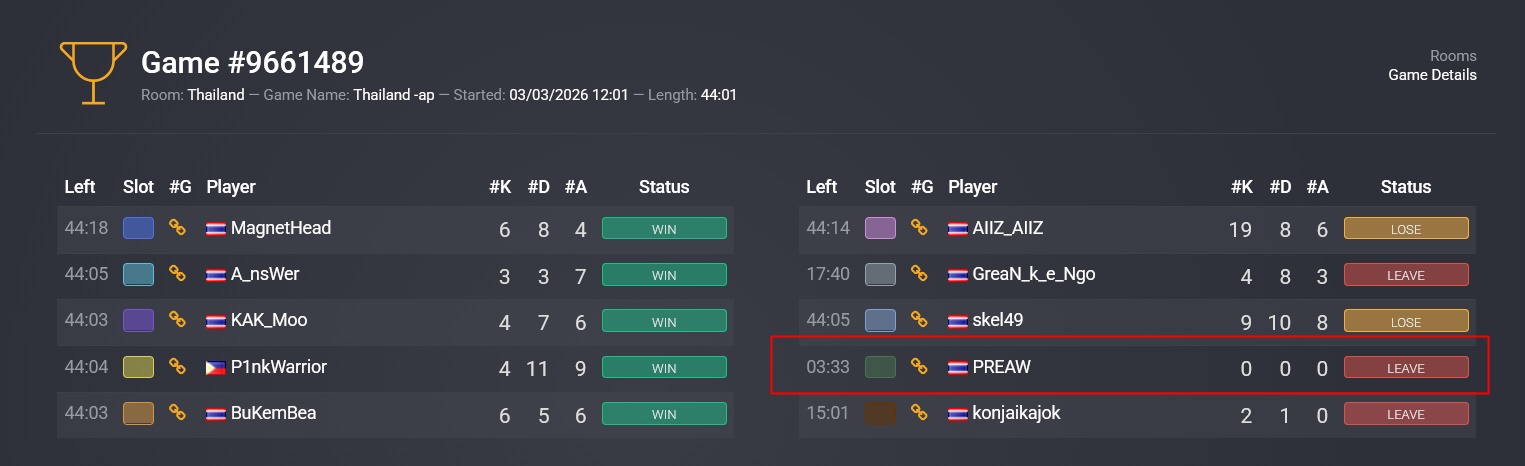Open player profile BuKemBea

pyautogui.click(x=273, y=413)
